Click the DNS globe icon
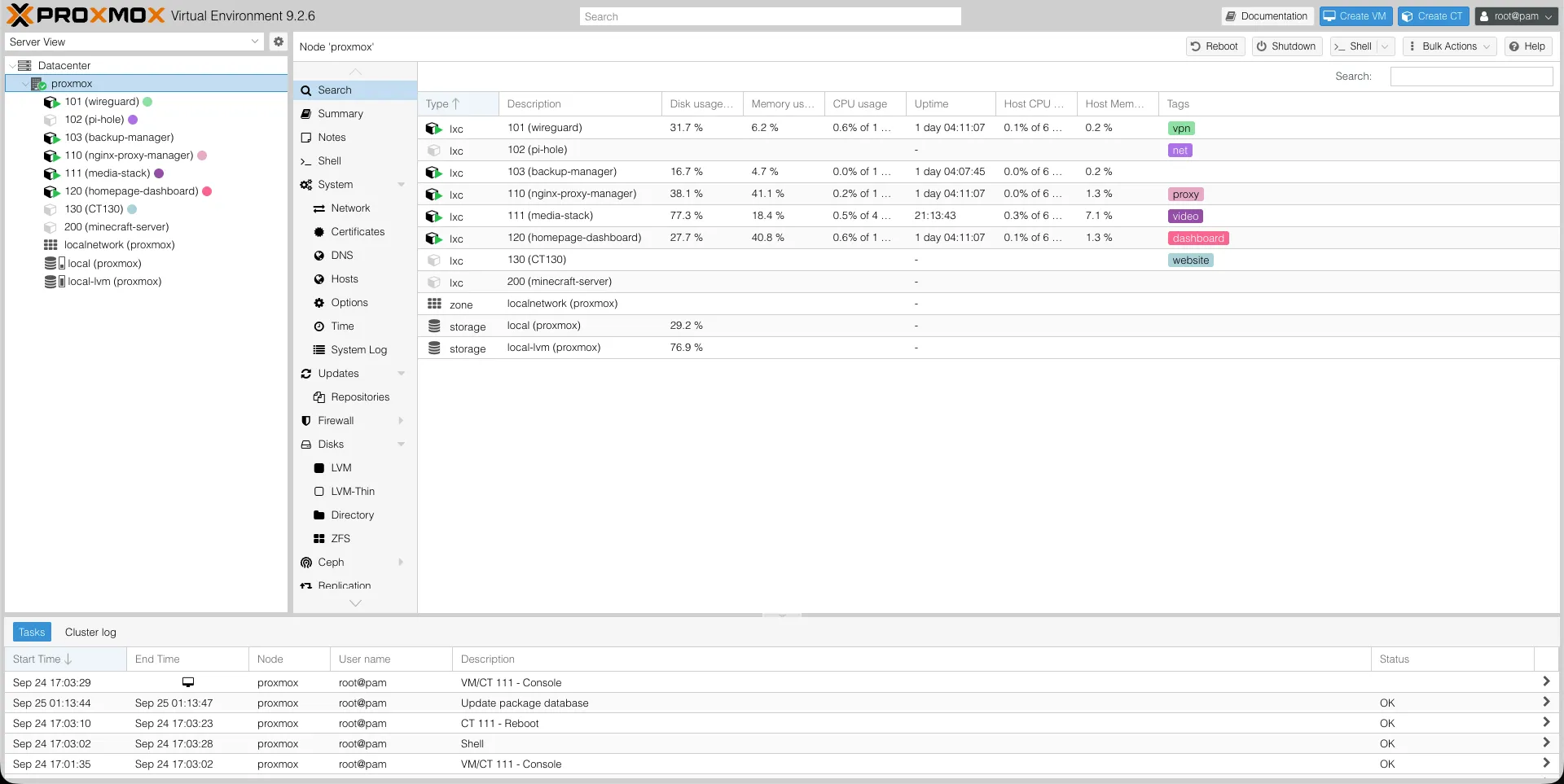Viewport: 1564px width, 784px height. pos(319,256)
